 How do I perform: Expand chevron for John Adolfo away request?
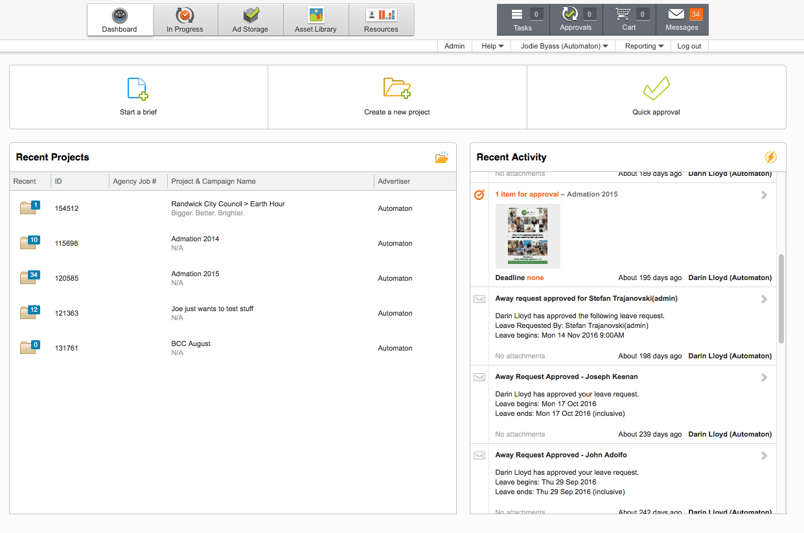pyautogui.click(x=764, y=456)
